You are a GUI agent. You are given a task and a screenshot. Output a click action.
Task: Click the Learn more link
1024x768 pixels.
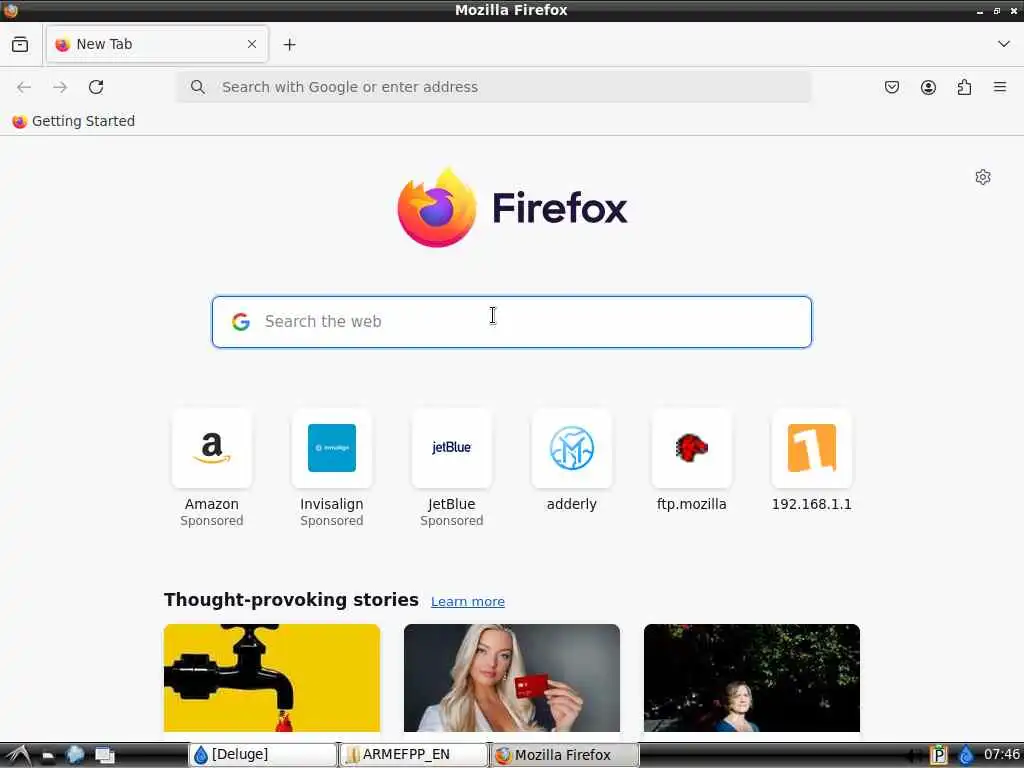tap(468, 601)
